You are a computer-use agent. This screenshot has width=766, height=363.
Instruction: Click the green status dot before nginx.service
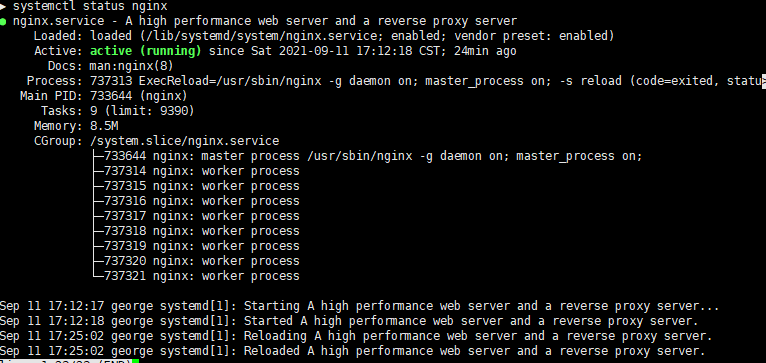[x=3, y=22]
